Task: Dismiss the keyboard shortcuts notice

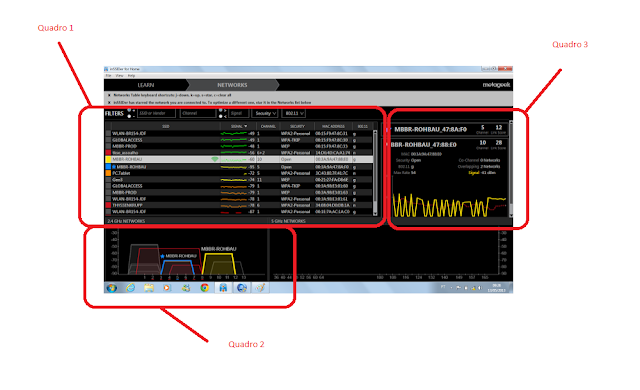Action: (x=109, y=95)
